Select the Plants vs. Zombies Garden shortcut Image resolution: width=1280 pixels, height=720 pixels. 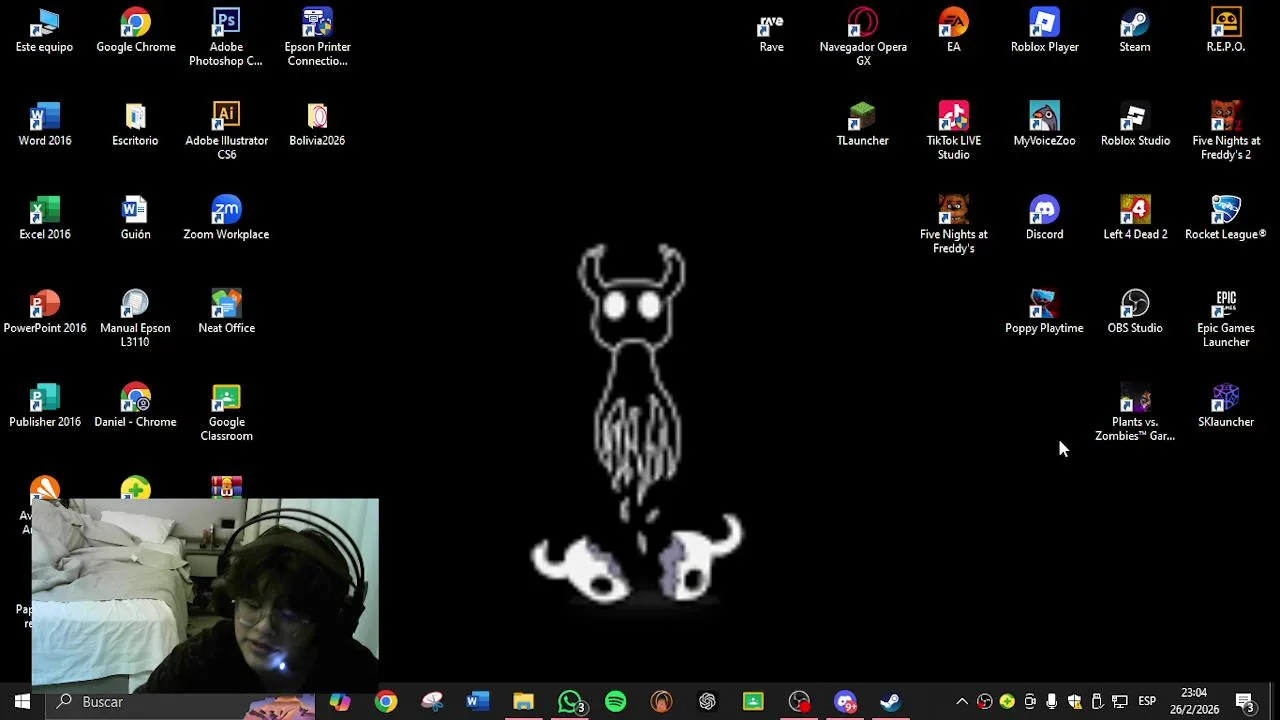(x=1135, y=414)
